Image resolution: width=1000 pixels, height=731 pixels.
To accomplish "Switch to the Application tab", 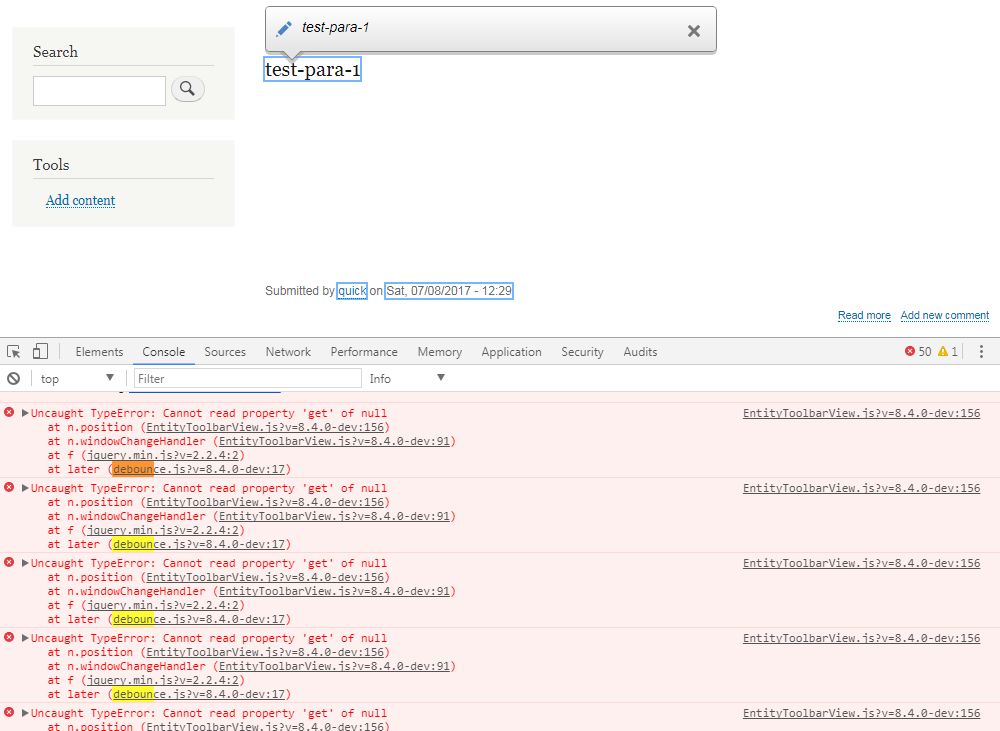I will [511, 351].
